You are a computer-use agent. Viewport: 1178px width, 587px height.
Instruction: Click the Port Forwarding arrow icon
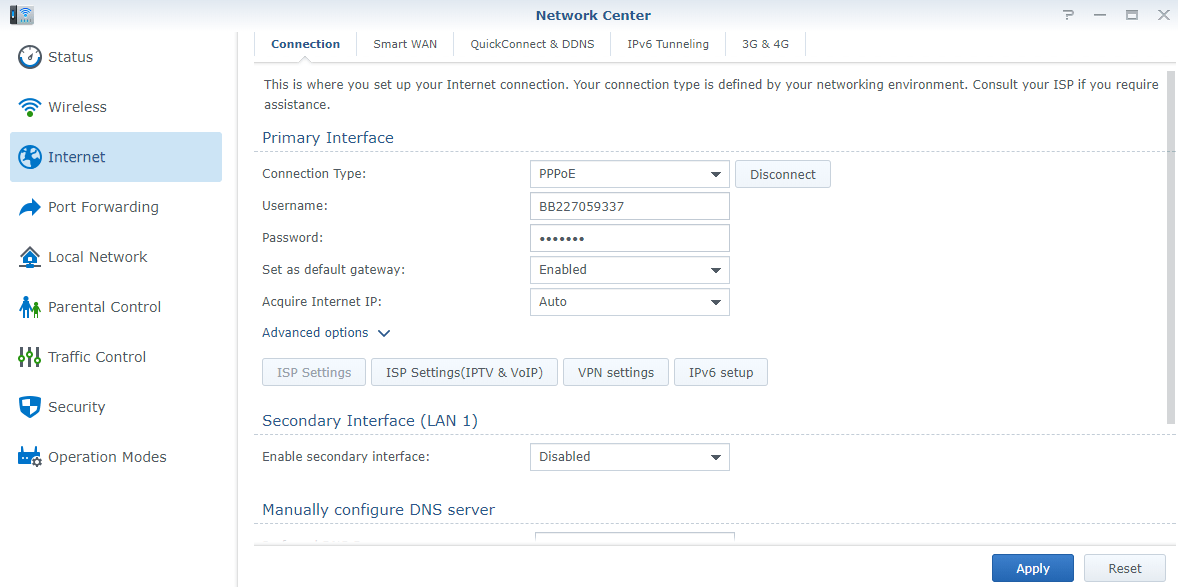click(31, 207)
